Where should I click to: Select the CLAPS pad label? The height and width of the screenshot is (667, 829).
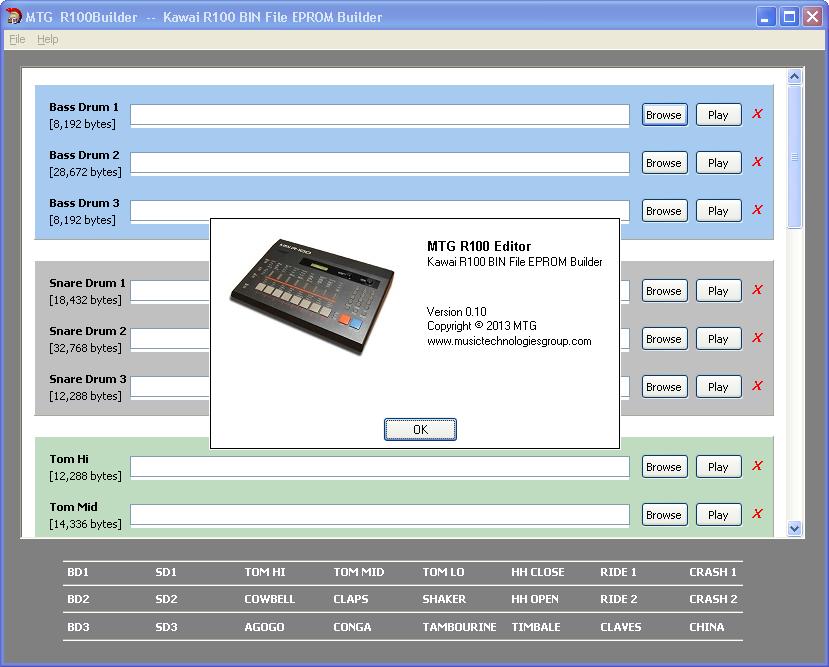[x=351, y=599]
